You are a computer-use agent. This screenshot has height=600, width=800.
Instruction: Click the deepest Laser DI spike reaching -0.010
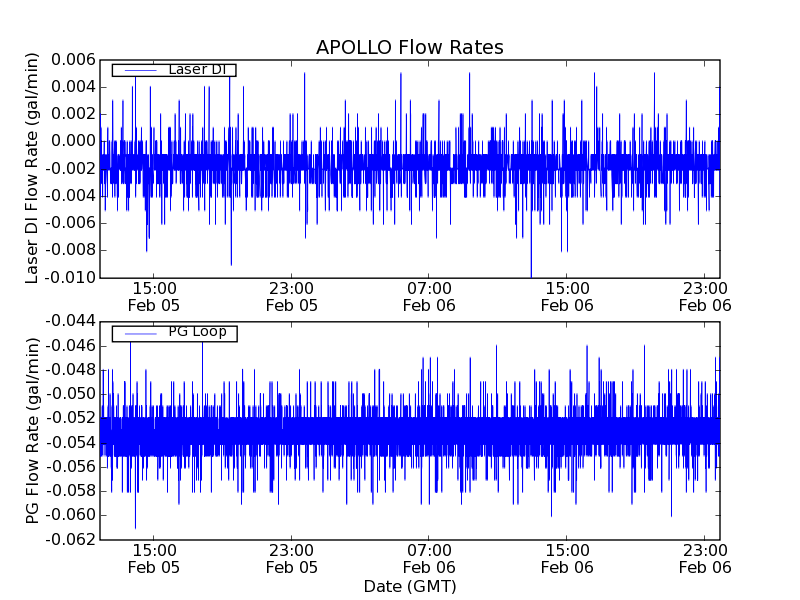pyautogui.click(x=531, y=272)
